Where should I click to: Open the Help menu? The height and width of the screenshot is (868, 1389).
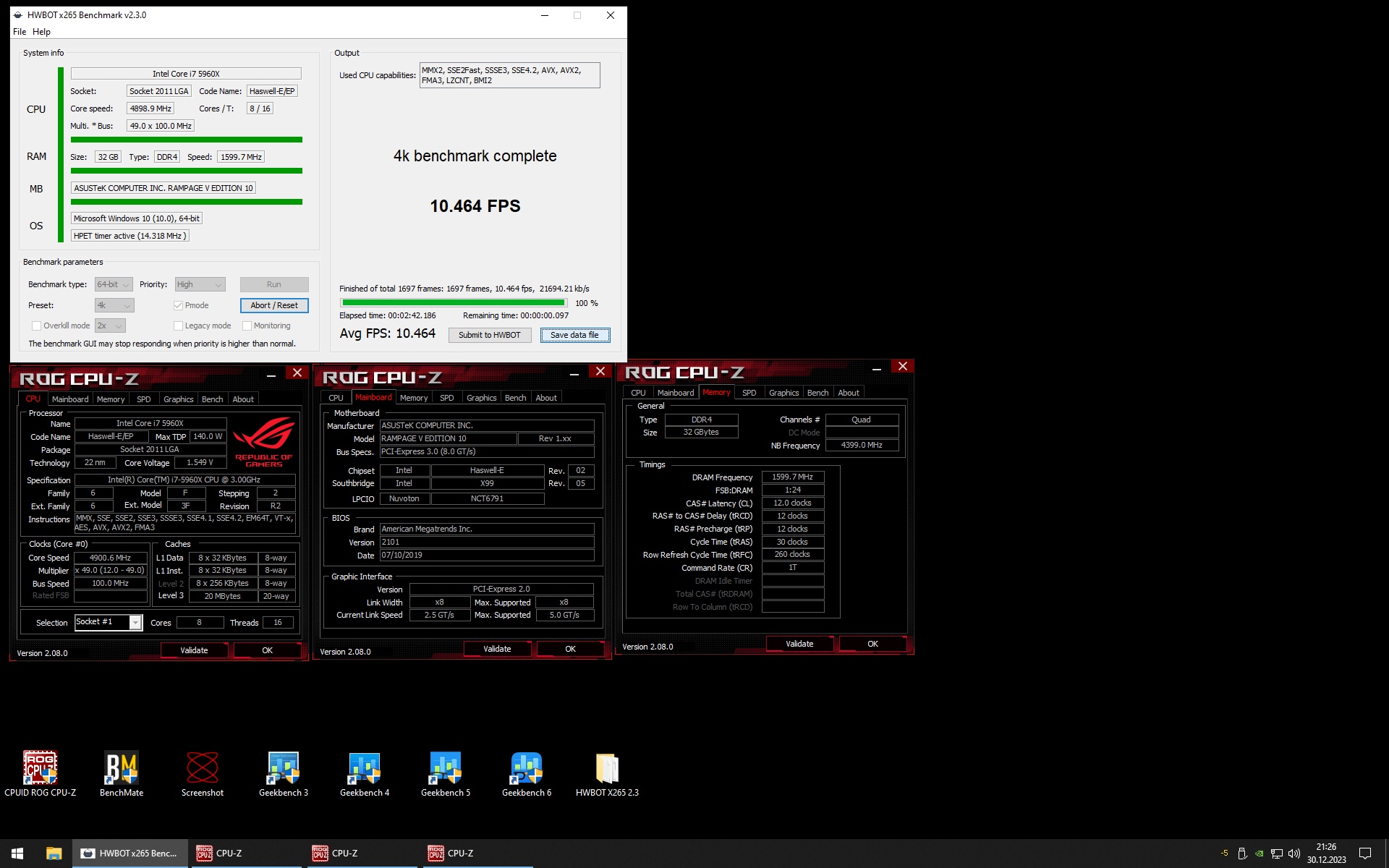tap(41, 32)
